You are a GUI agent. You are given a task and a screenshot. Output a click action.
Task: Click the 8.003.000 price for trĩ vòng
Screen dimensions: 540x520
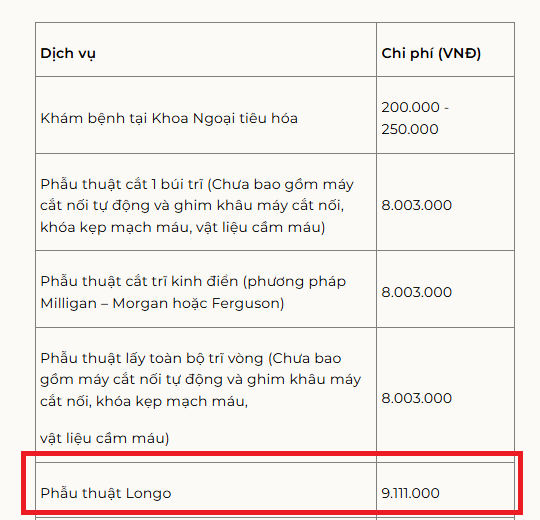(x=416, y=398)
